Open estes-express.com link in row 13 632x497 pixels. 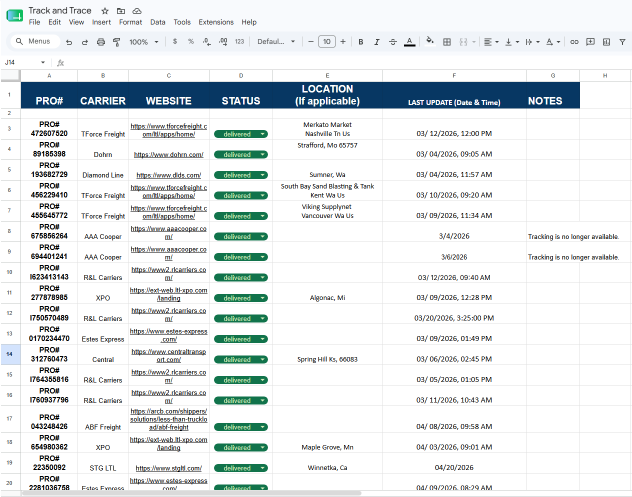click(168, 335)
